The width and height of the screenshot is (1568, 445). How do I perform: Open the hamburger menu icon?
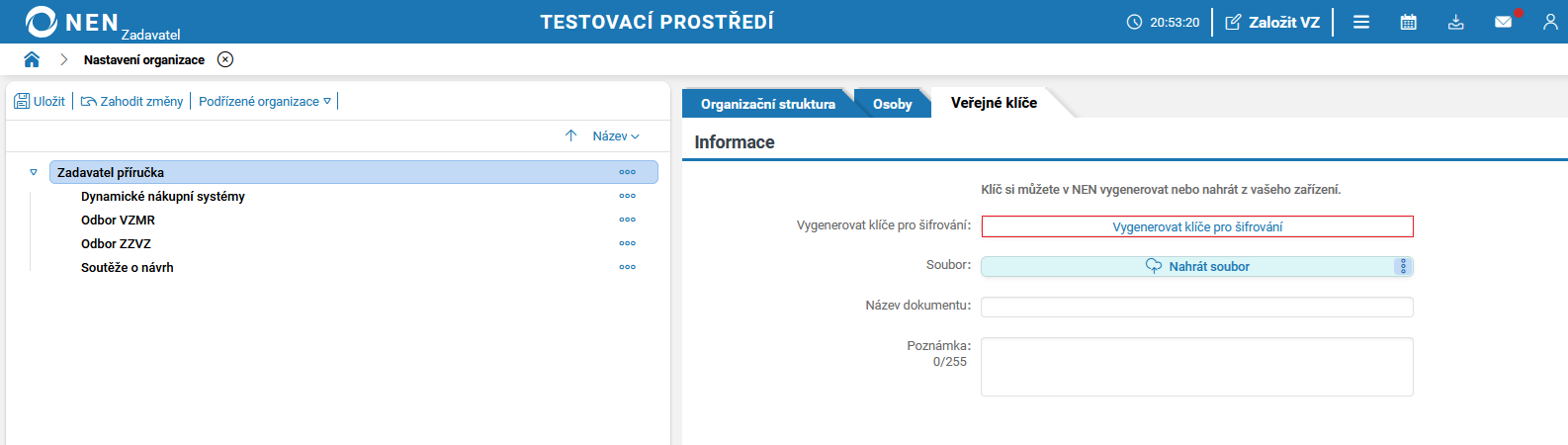pyautogui.click(x=1361, y=22)
